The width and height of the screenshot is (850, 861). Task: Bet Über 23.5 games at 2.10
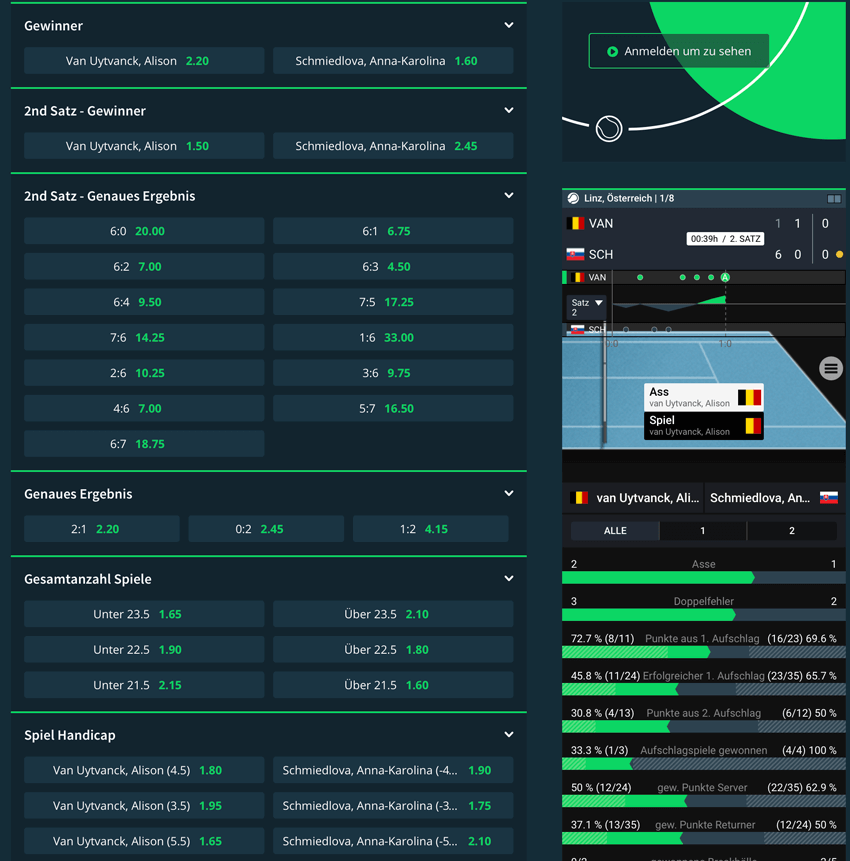click(393, 614)
